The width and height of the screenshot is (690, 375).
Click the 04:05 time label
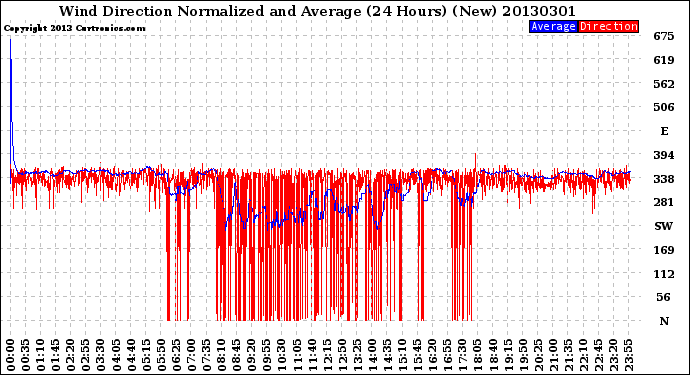116,355
